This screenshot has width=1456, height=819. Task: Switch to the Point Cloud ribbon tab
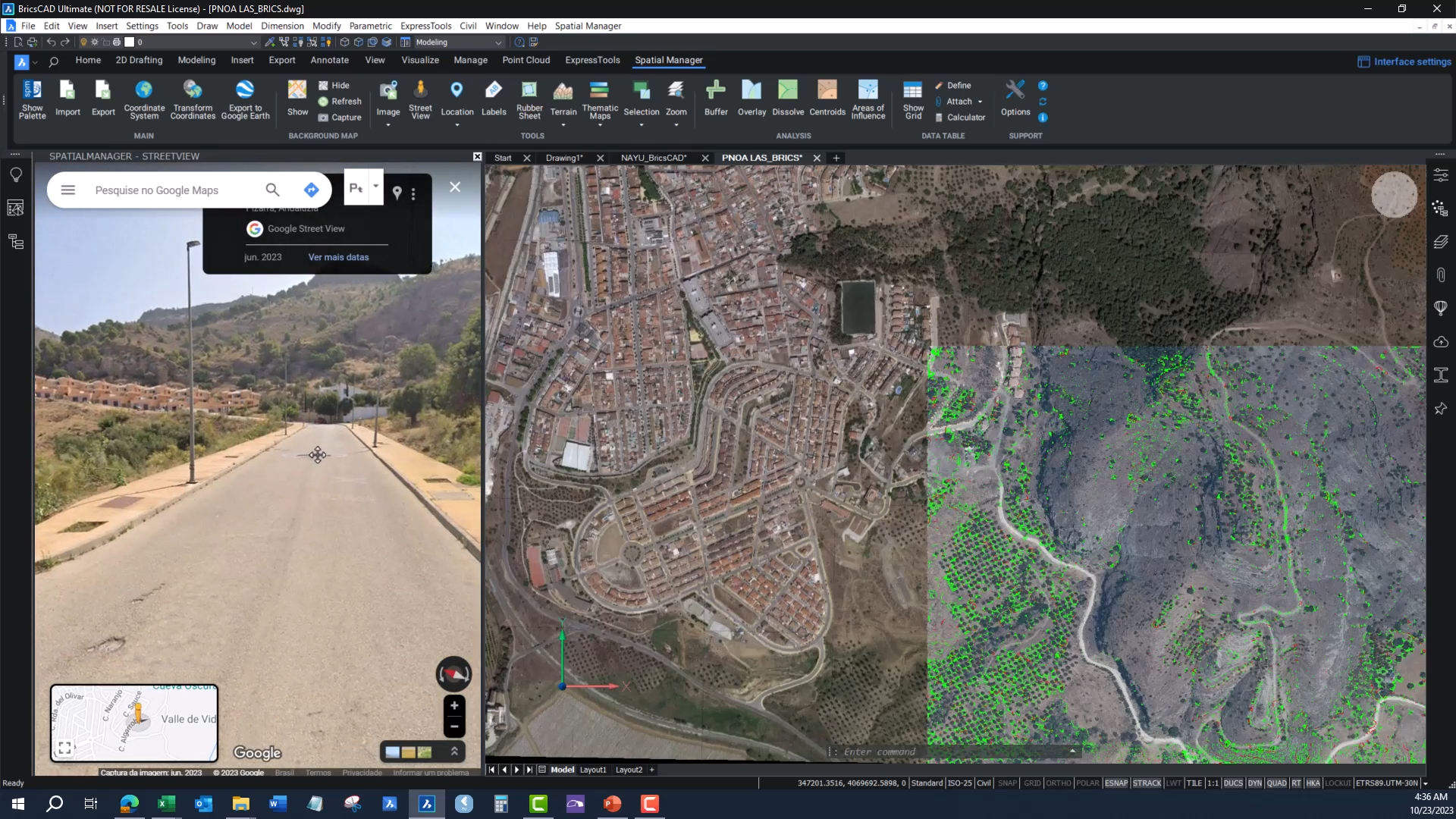point(526,60)
